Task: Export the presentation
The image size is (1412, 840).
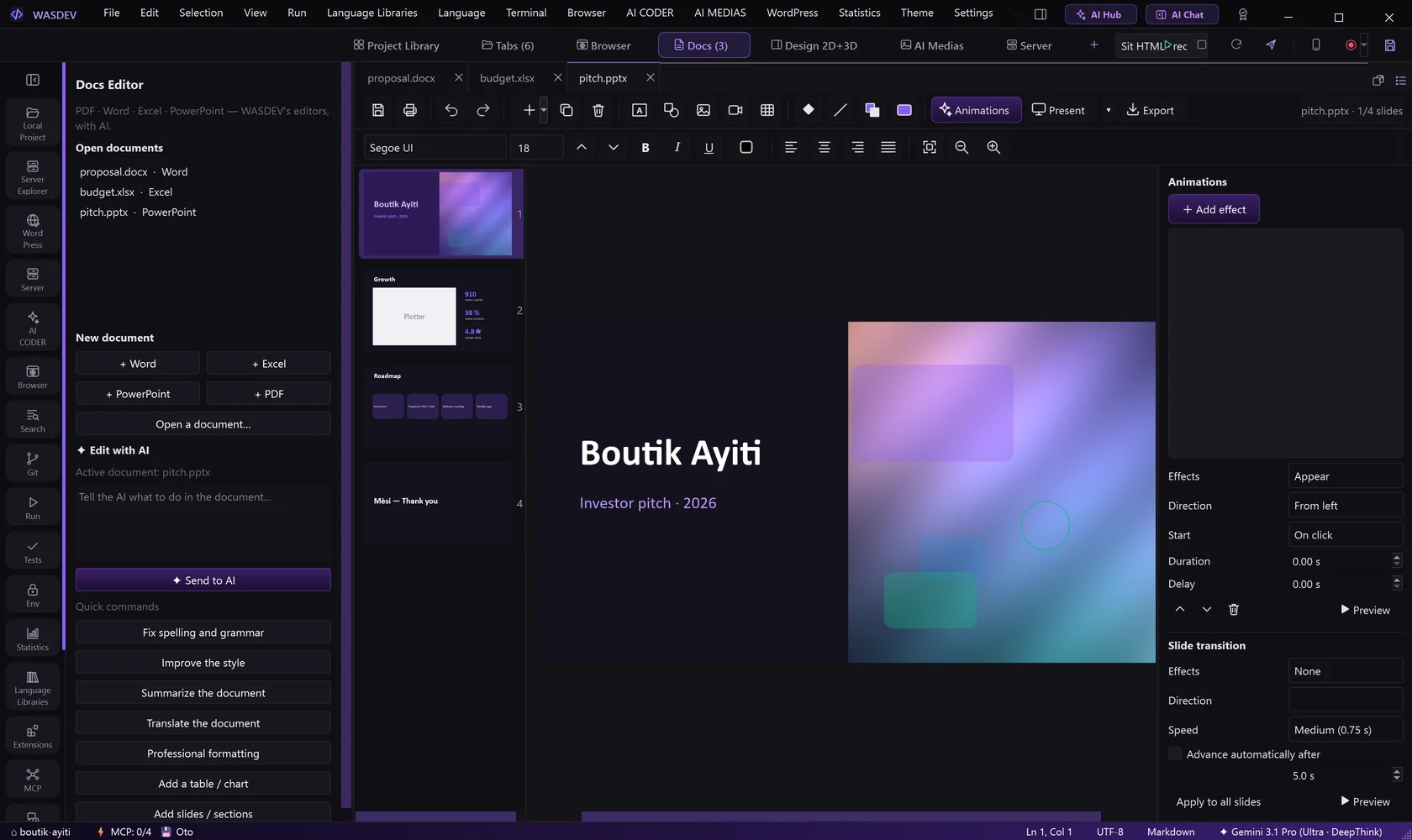Action: [x=1151, y=110]
